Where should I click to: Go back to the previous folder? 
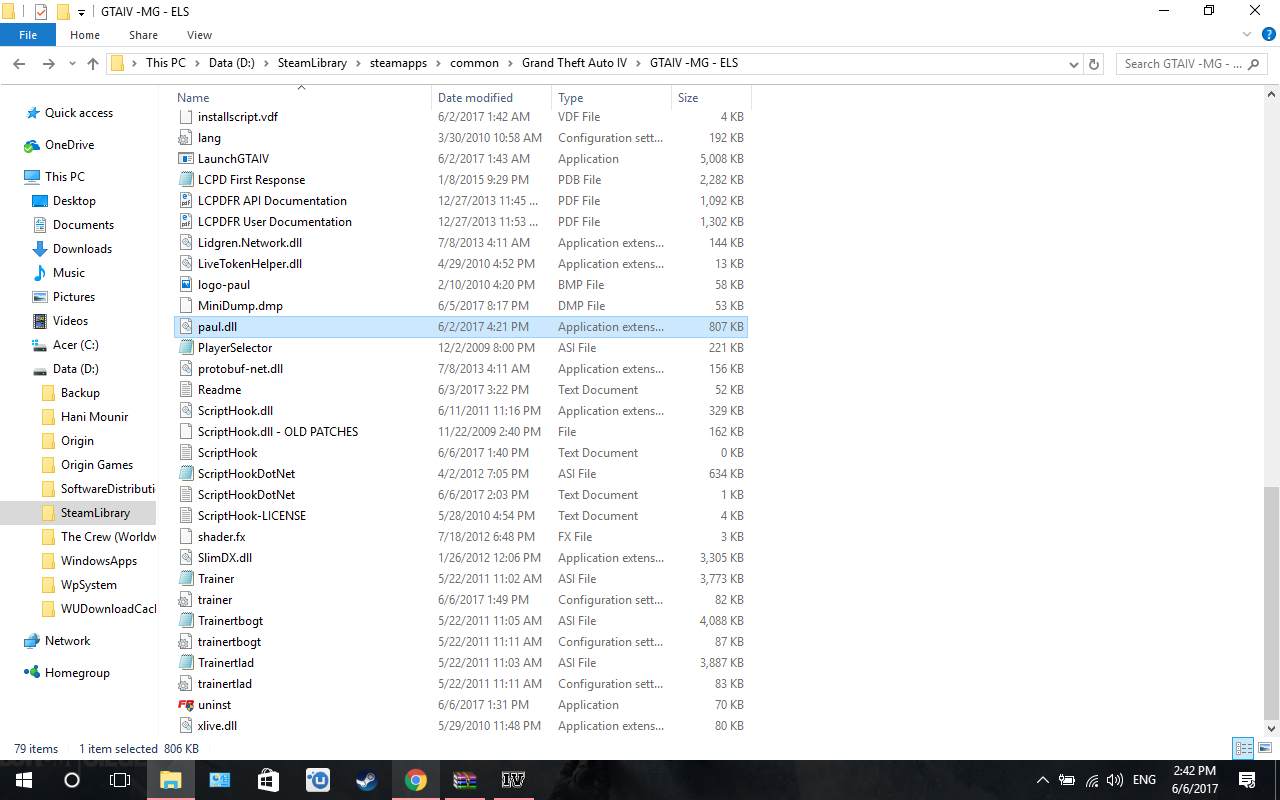point(19,64)
